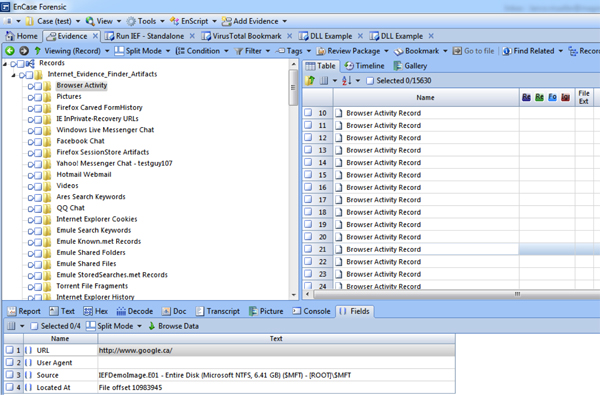Image resolution: width=600 pixels, height=395 pixels.
Task: Toggle the Selected 0/15630 checkbox
Action: pyautogui.click(x=370, y=81)
